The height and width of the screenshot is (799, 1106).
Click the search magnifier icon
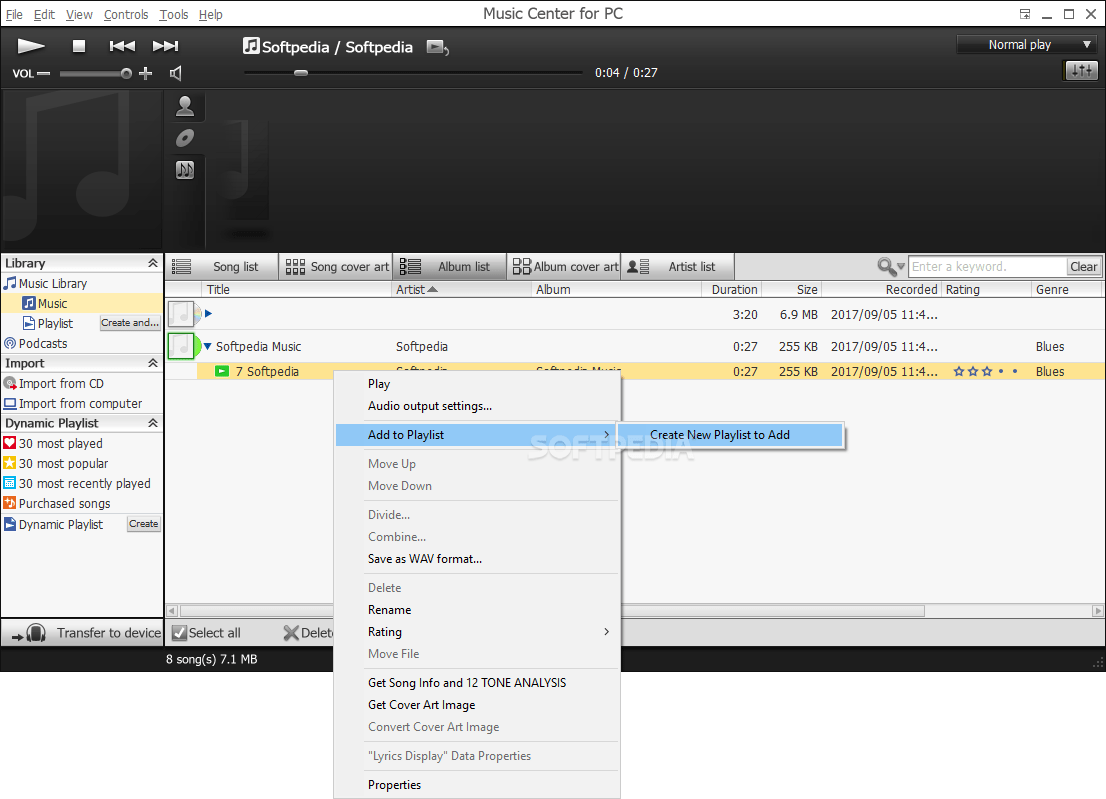point(884,266)
